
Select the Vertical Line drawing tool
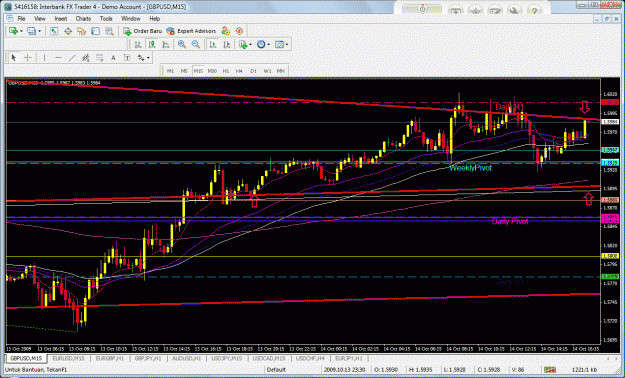pos(44,58)
